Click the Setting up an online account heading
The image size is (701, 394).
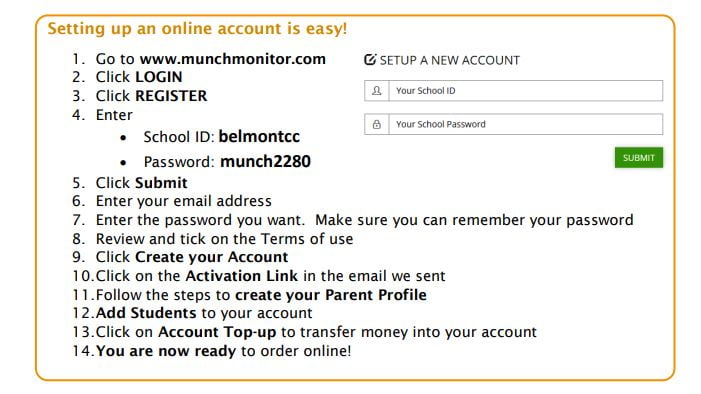click(197, 29)
